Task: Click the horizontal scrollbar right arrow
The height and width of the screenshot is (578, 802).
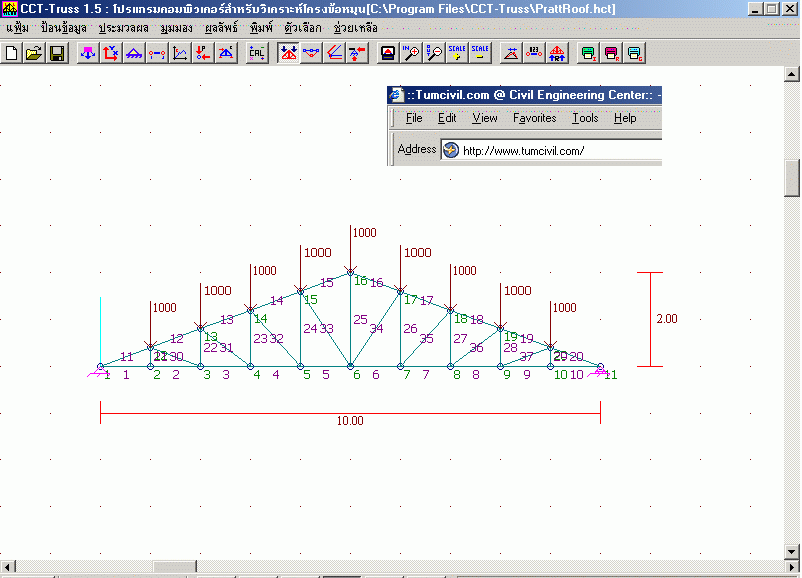Action: click(x=792, y=566)
